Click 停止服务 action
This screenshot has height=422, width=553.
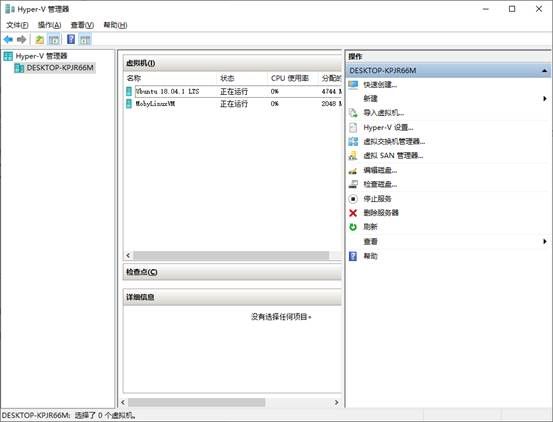(377, 199)
